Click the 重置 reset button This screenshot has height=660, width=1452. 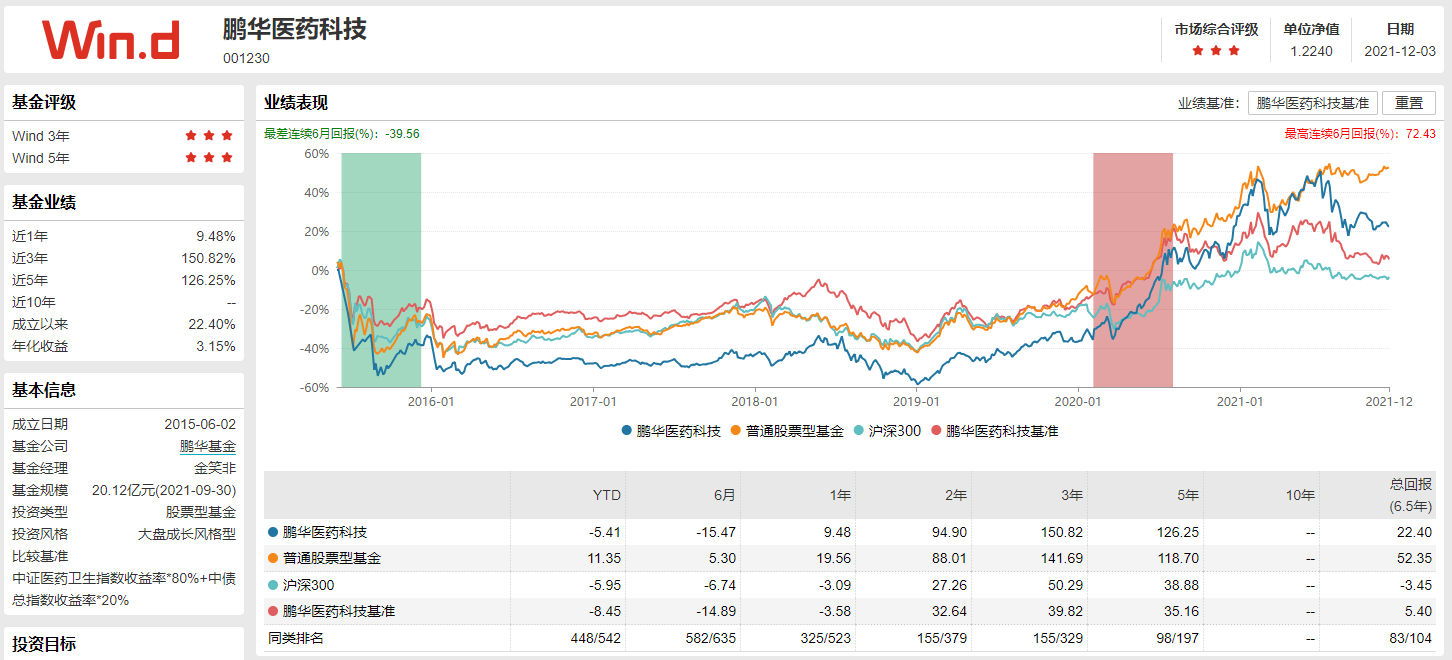(x=1409, y=103)
